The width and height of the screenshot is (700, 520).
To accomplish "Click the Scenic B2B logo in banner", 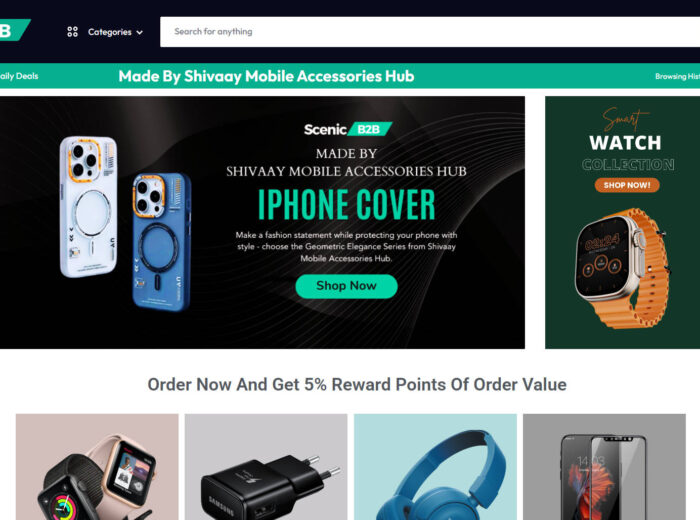I will coord(348,129).
